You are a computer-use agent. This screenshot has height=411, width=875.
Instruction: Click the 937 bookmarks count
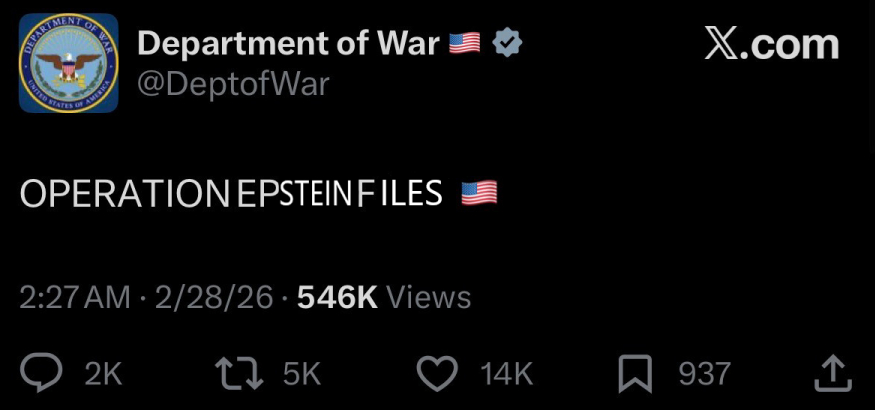pyautogui.click(x=704, y=374)
